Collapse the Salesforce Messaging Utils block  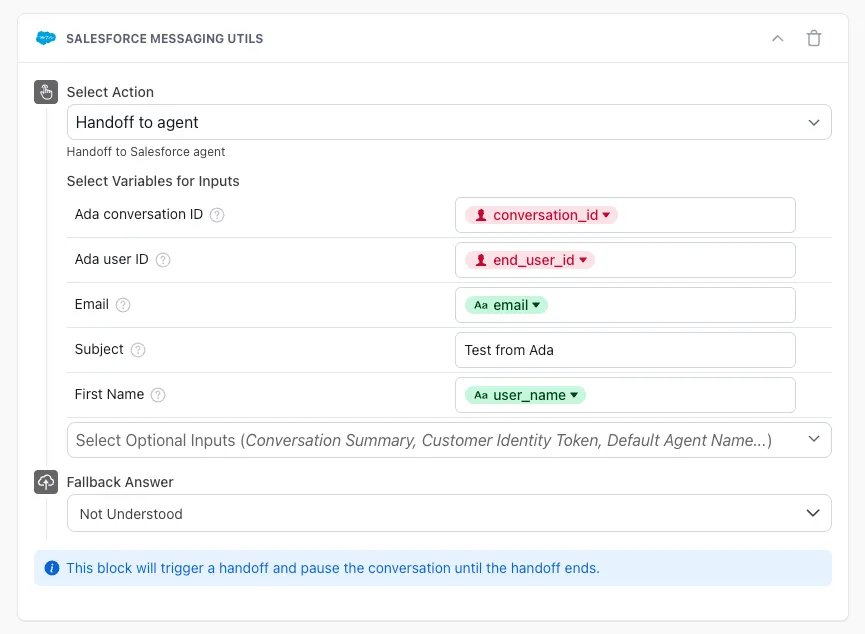tap(777, 38)
